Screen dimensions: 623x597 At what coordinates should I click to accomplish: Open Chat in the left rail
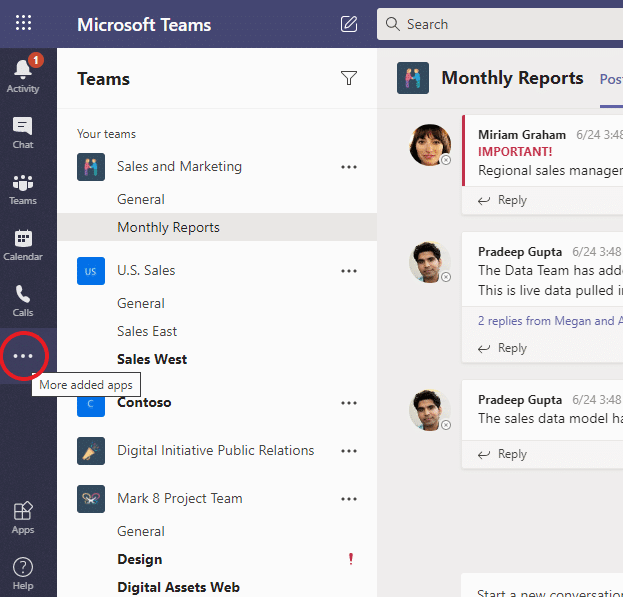click(23, 132)
